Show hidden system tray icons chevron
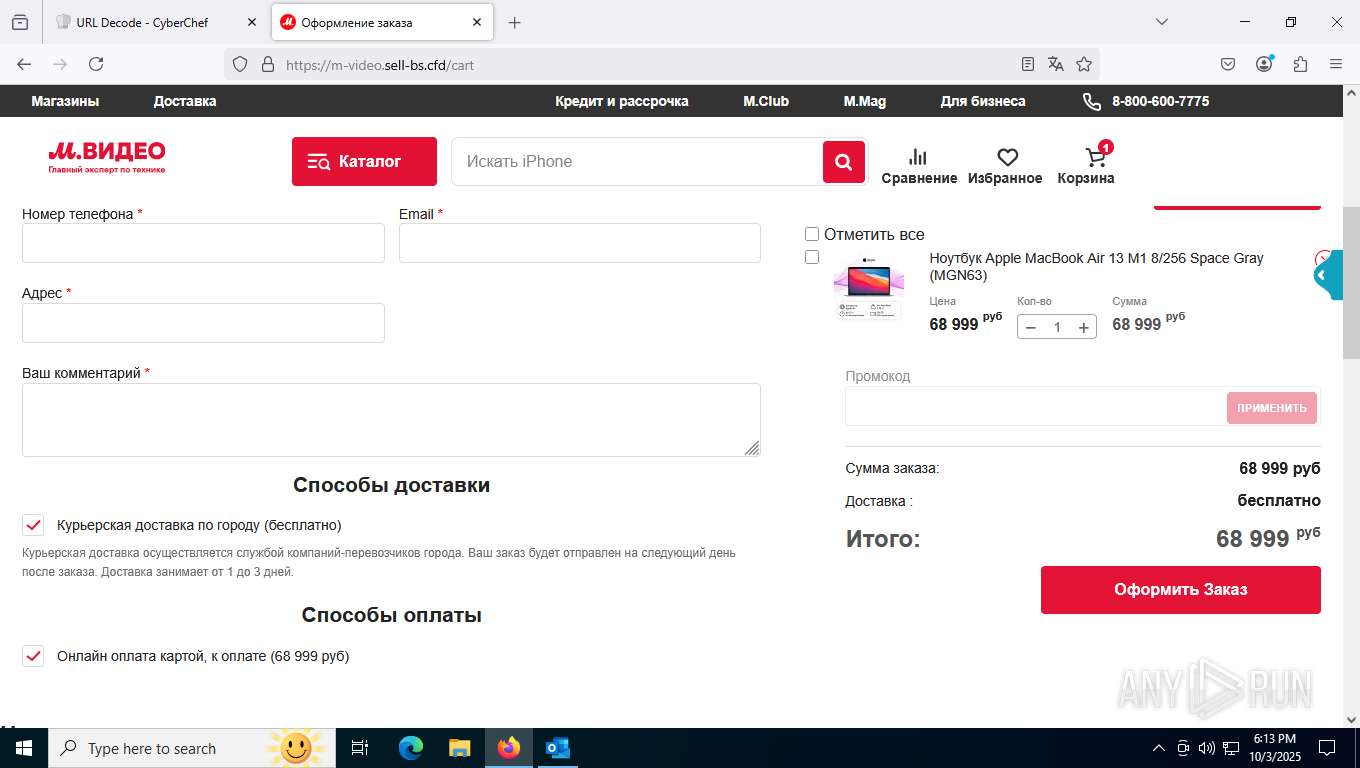The width and height of the screenshot is (1360, 768). (x=1159, y=748)
